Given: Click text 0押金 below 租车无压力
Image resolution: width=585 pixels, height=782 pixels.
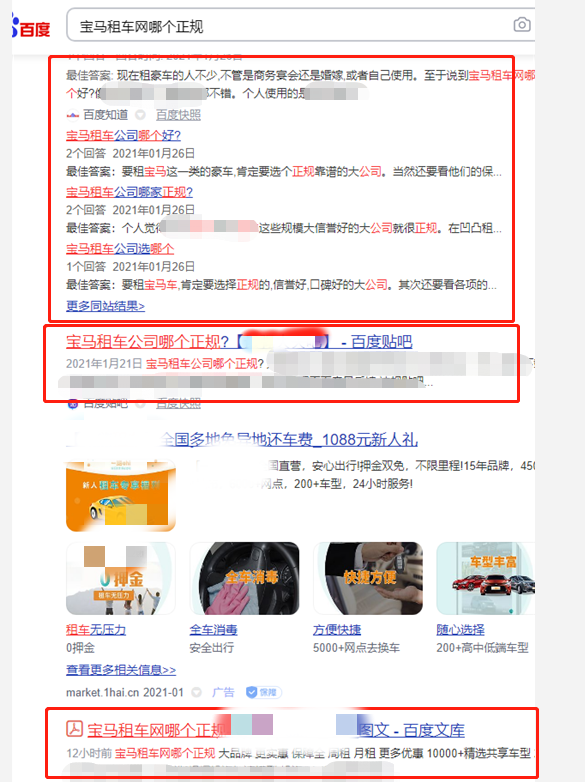Looking at the screenshot, I should pyautogui.click(x=80, y=648).
